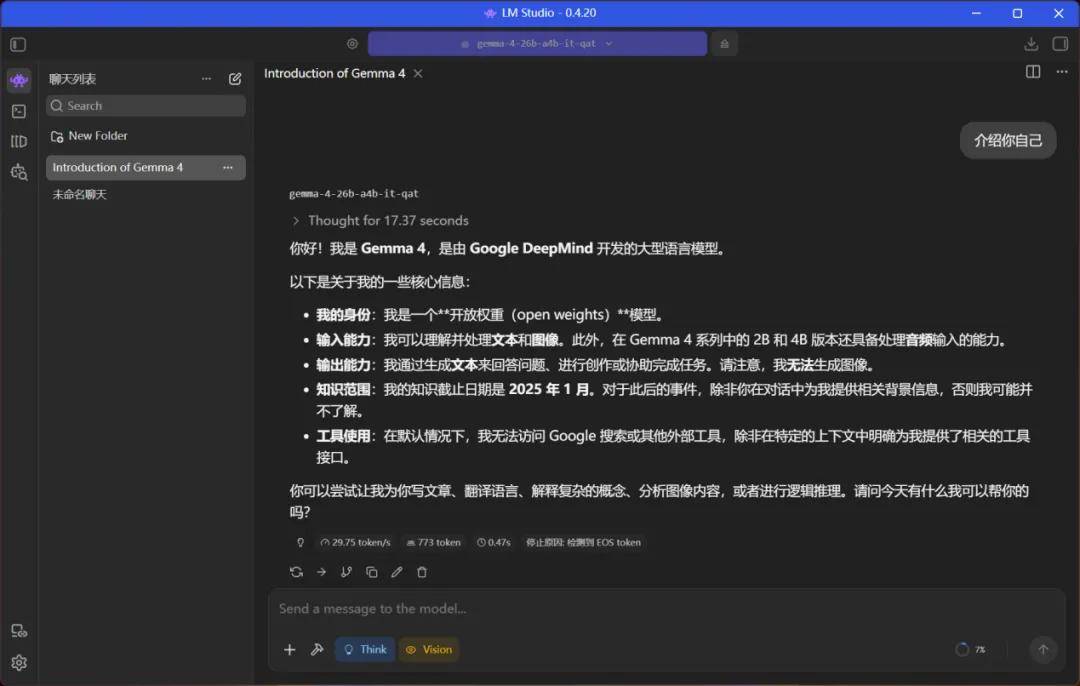
Task: Click New Folder
Action: [90, 136]
